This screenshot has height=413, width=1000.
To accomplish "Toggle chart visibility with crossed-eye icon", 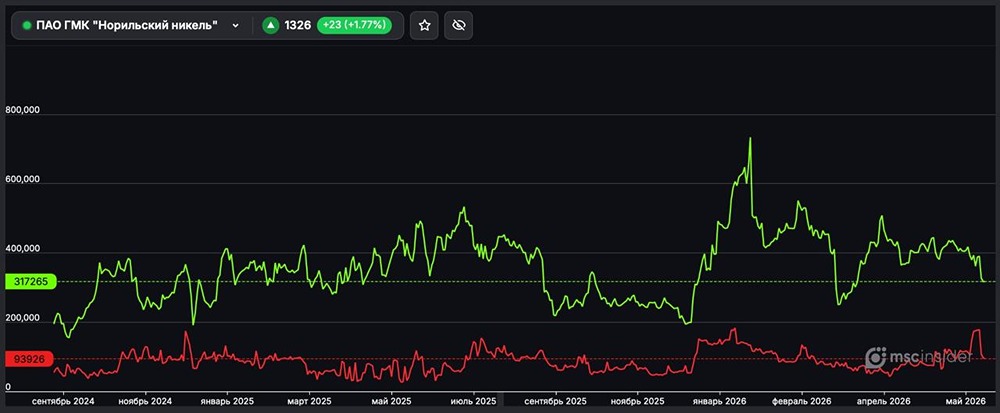I will click(x=459, y=25).
